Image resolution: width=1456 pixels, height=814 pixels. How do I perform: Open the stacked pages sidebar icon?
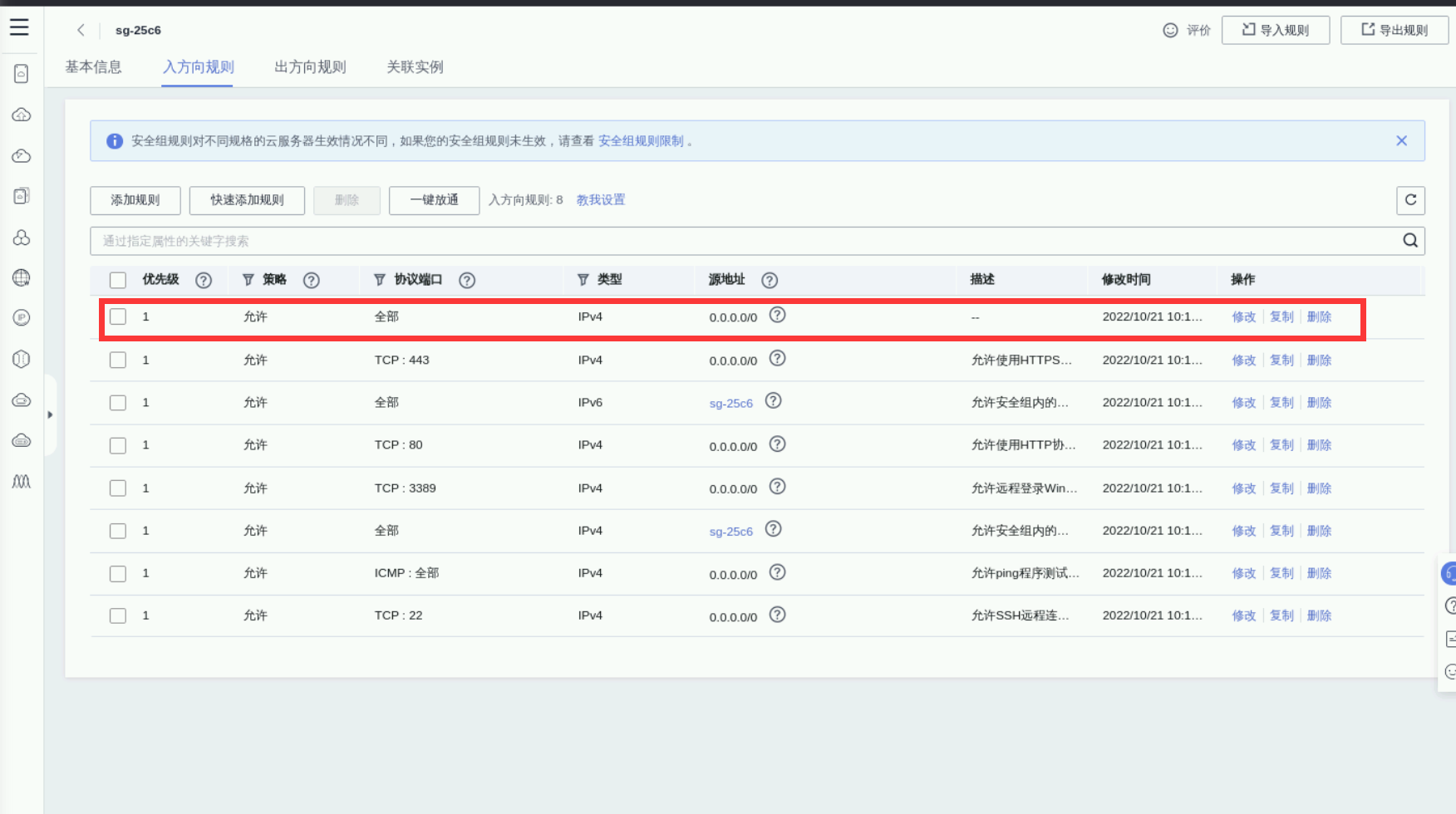click(22, 196)
